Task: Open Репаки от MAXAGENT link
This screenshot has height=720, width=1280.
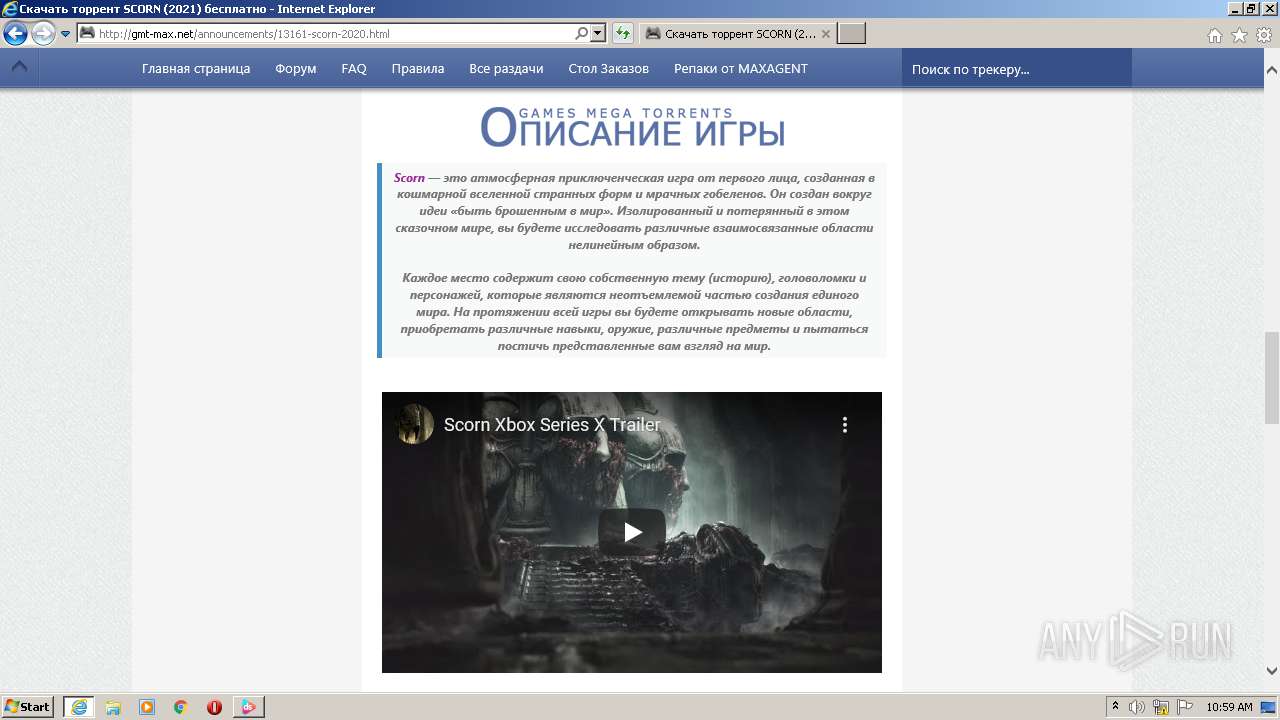Action: pyautogui.click(x=741, y=69)
